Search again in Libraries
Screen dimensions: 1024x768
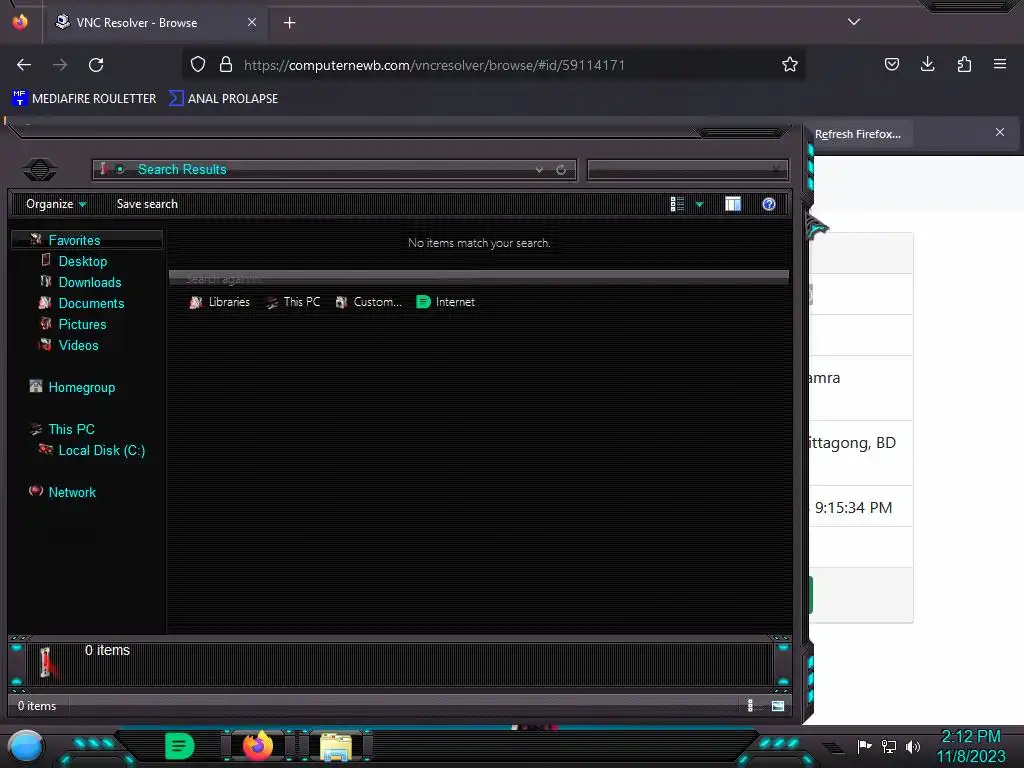point(220,302)
